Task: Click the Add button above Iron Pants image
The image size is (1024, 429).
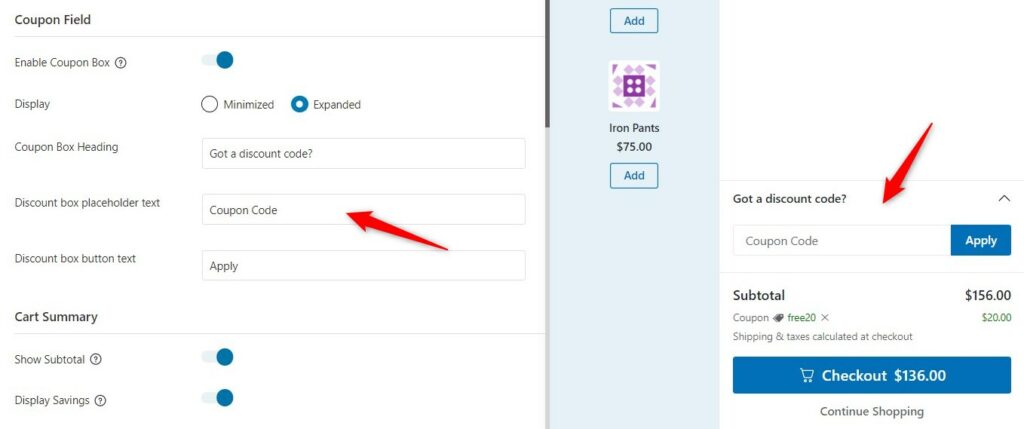Action: [634, 21]
